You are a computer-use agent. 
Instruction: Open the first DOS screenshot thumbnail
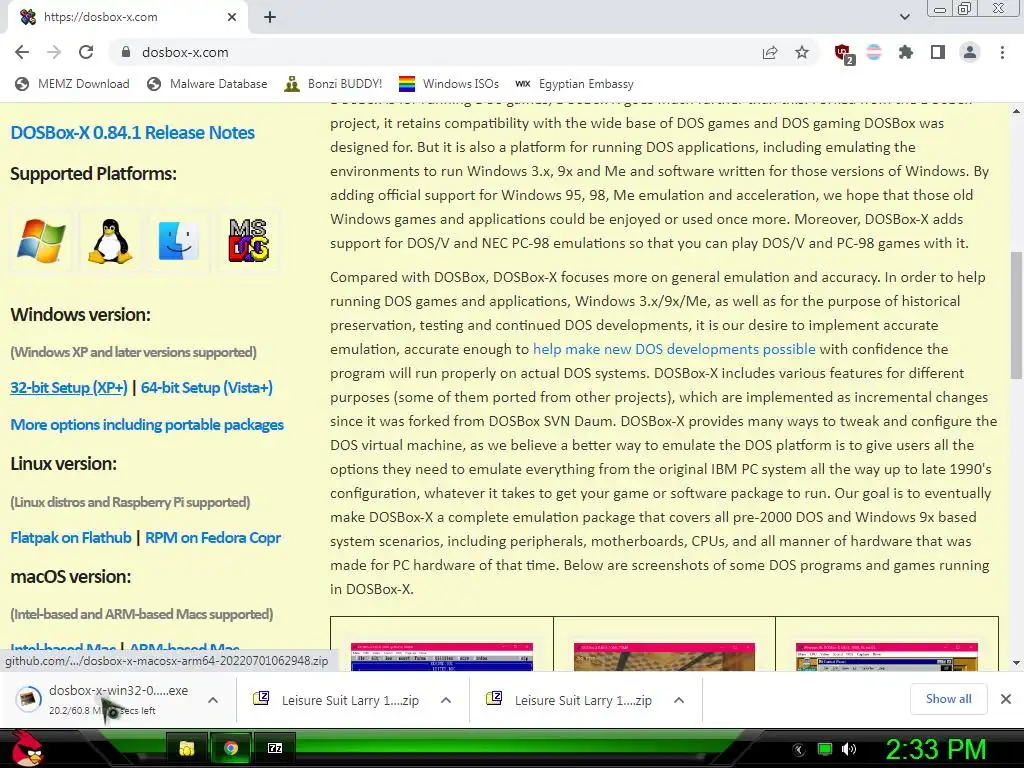[x=441, y=656]
